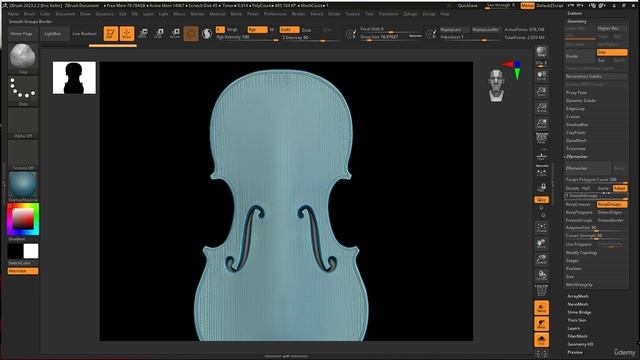Click the Zoom canvas icon

542,91
